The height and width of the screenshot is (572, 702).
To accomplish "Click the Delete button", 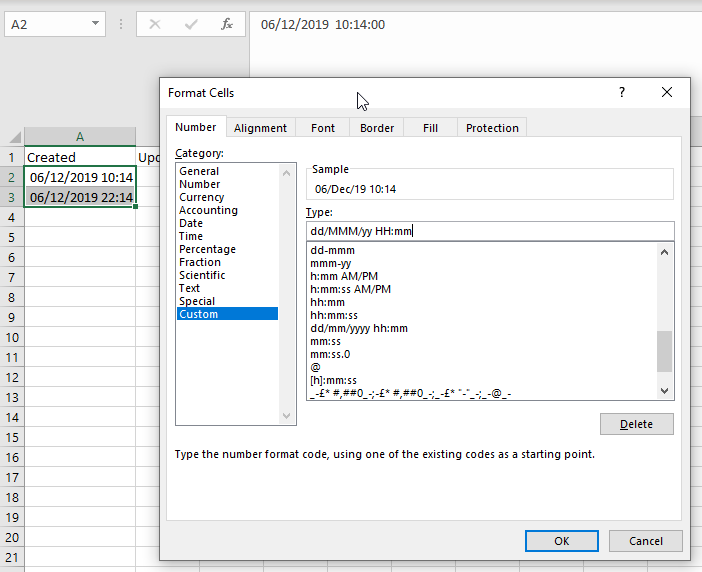I will coord(637,424).
